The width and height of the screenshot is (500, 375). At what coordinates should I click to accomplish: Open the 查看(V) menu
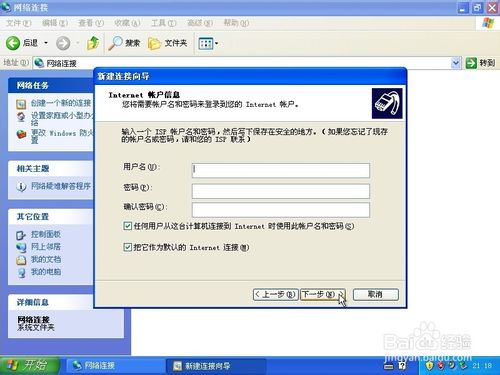click(91, 23)
